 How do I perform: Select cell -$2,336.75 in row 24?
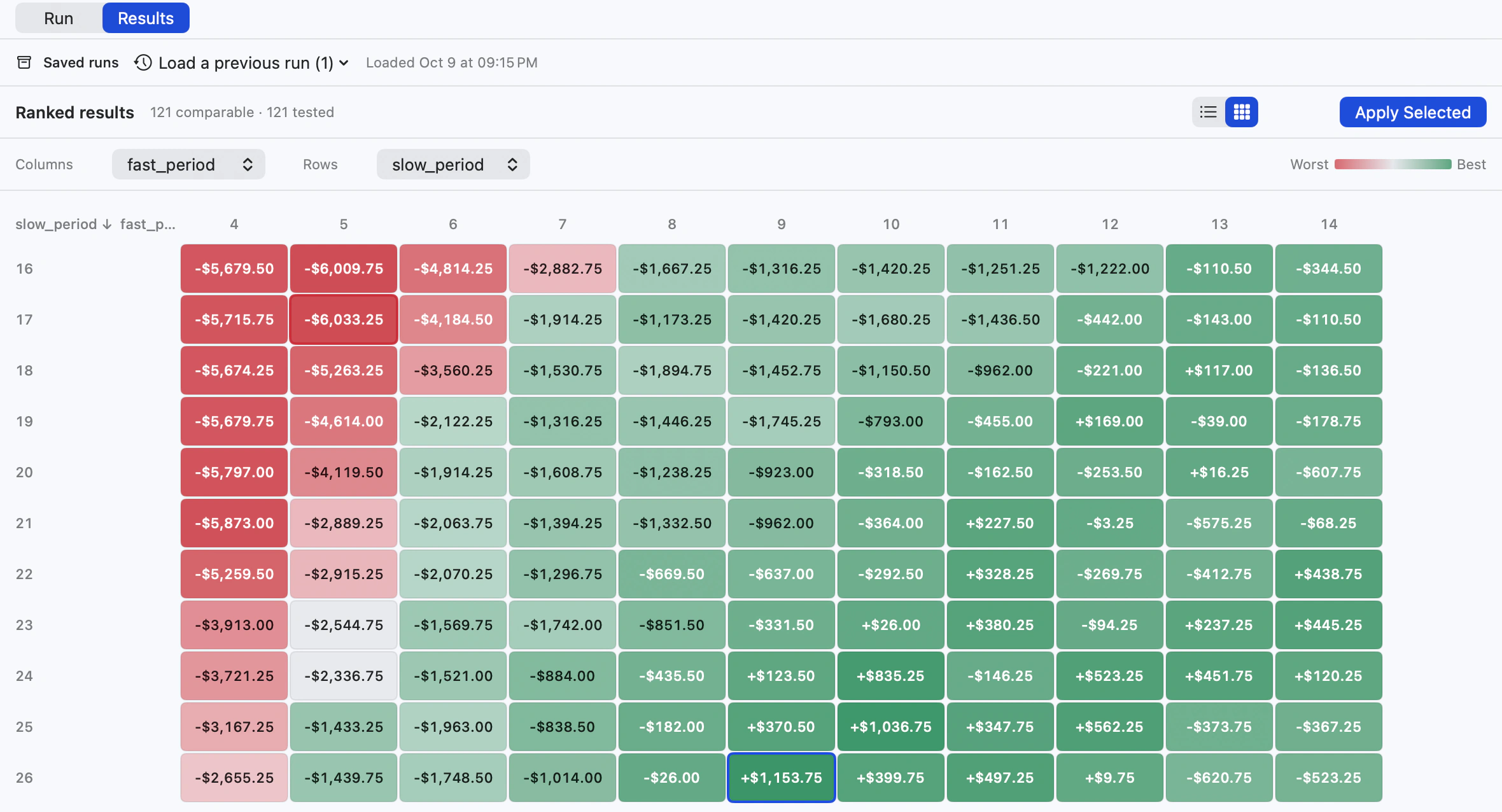[x=344, y=676]
